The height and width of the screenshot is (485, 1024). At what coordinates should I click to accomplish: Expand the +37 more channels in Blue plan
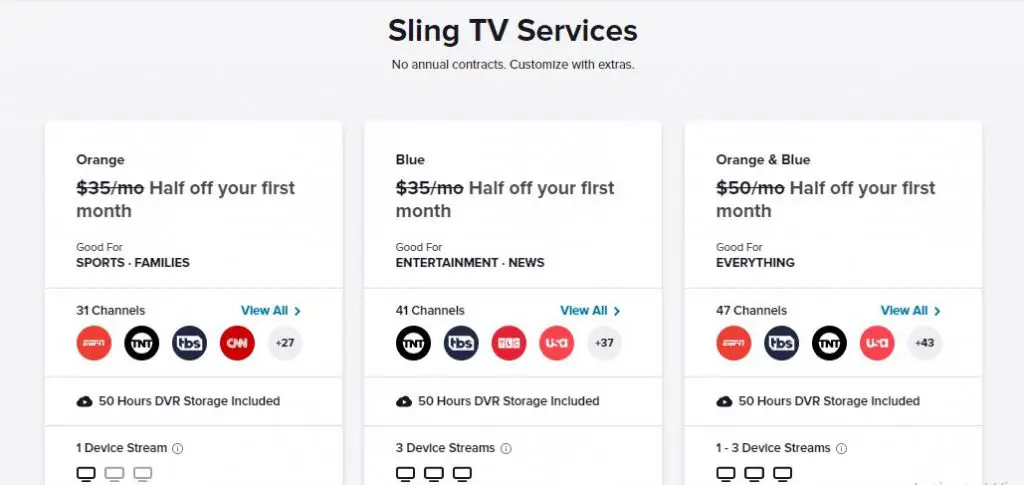tap(604, 343)
